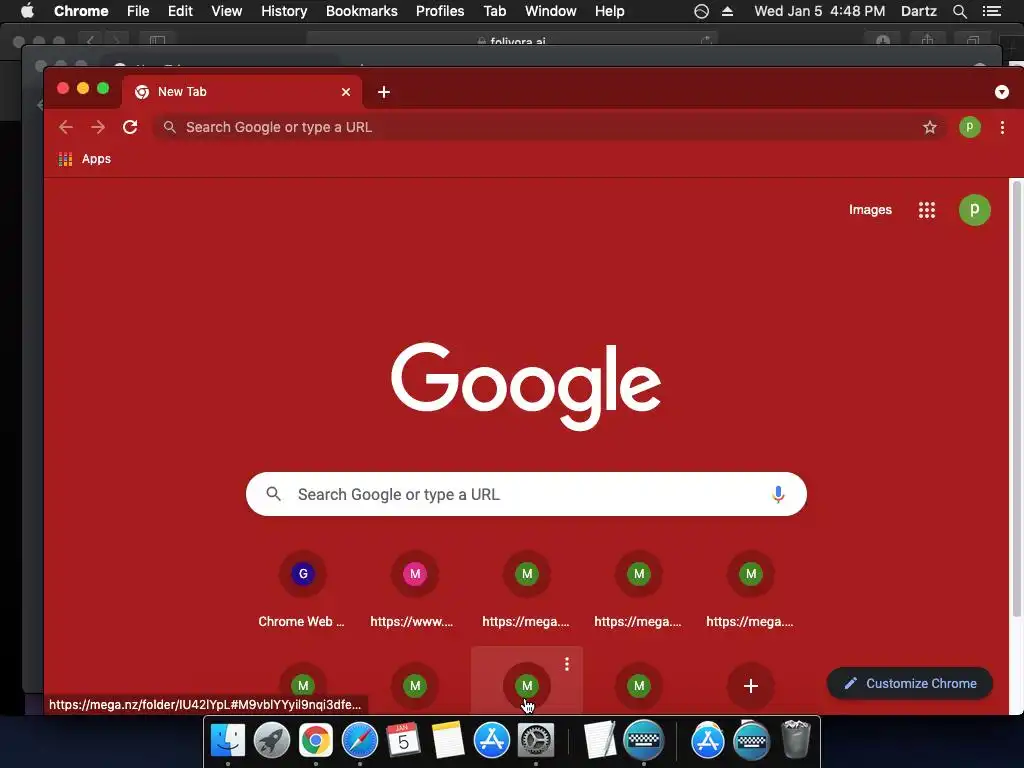Open a new tab with the plus button
The height and width of the screenshot is (768, 1024).
tap(384, 92)
